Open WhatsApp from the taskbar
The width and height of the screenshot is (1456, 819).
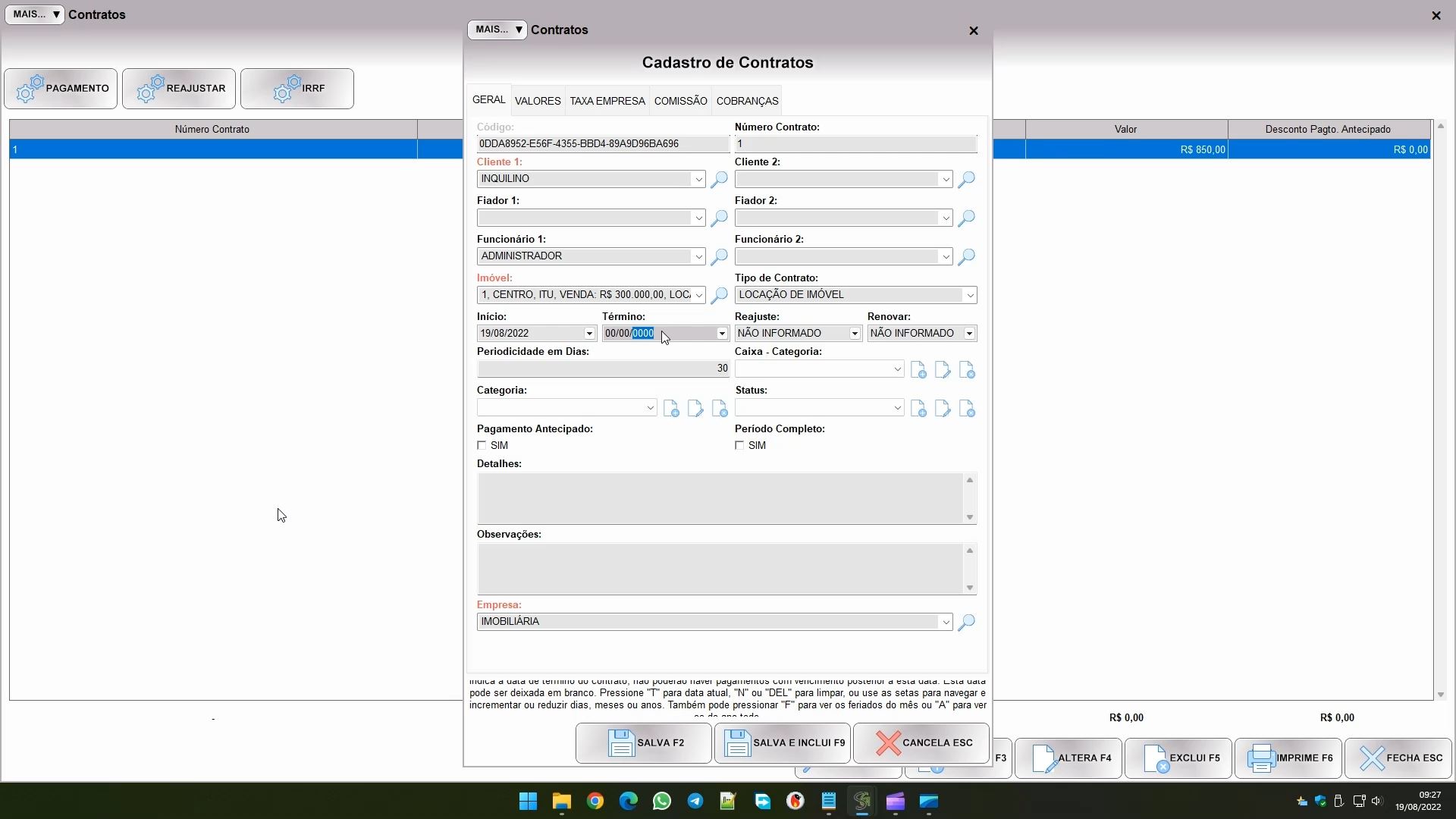(661, 802)
